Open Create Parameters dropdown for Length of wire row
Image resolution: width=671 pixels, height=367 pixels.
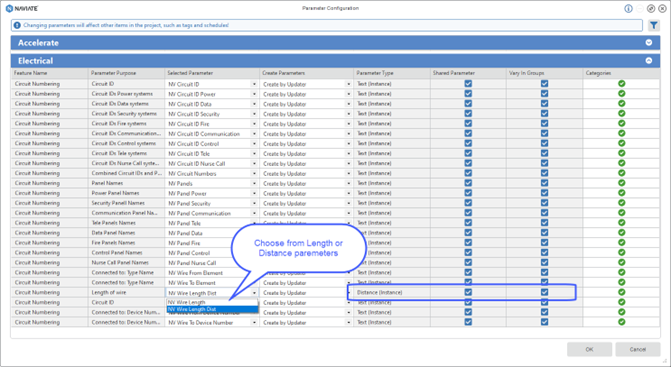click(348, 293)
